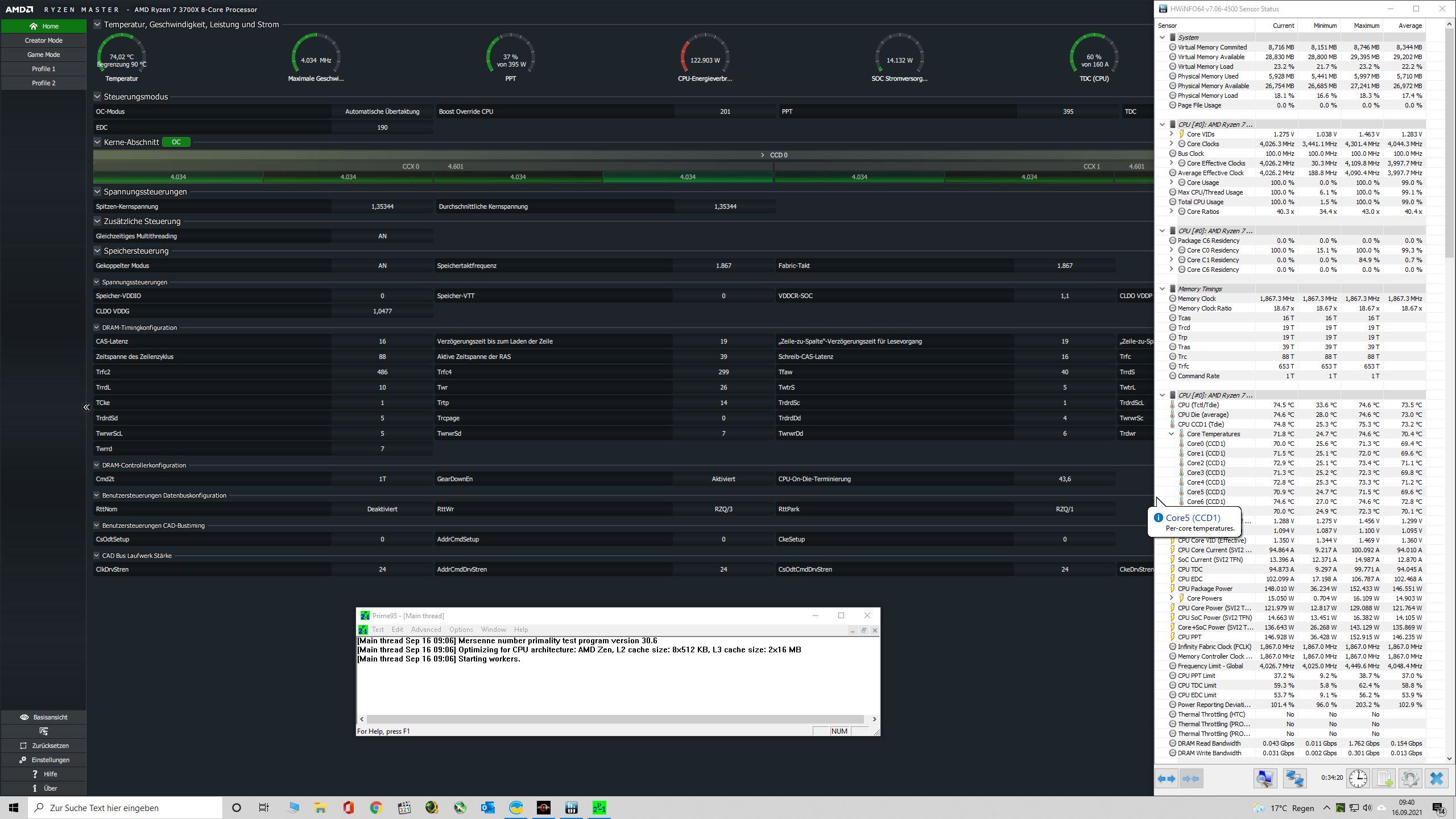Collapse Temperatur, Geschwindigkeit, Leistung section

(x=97, y=24)
